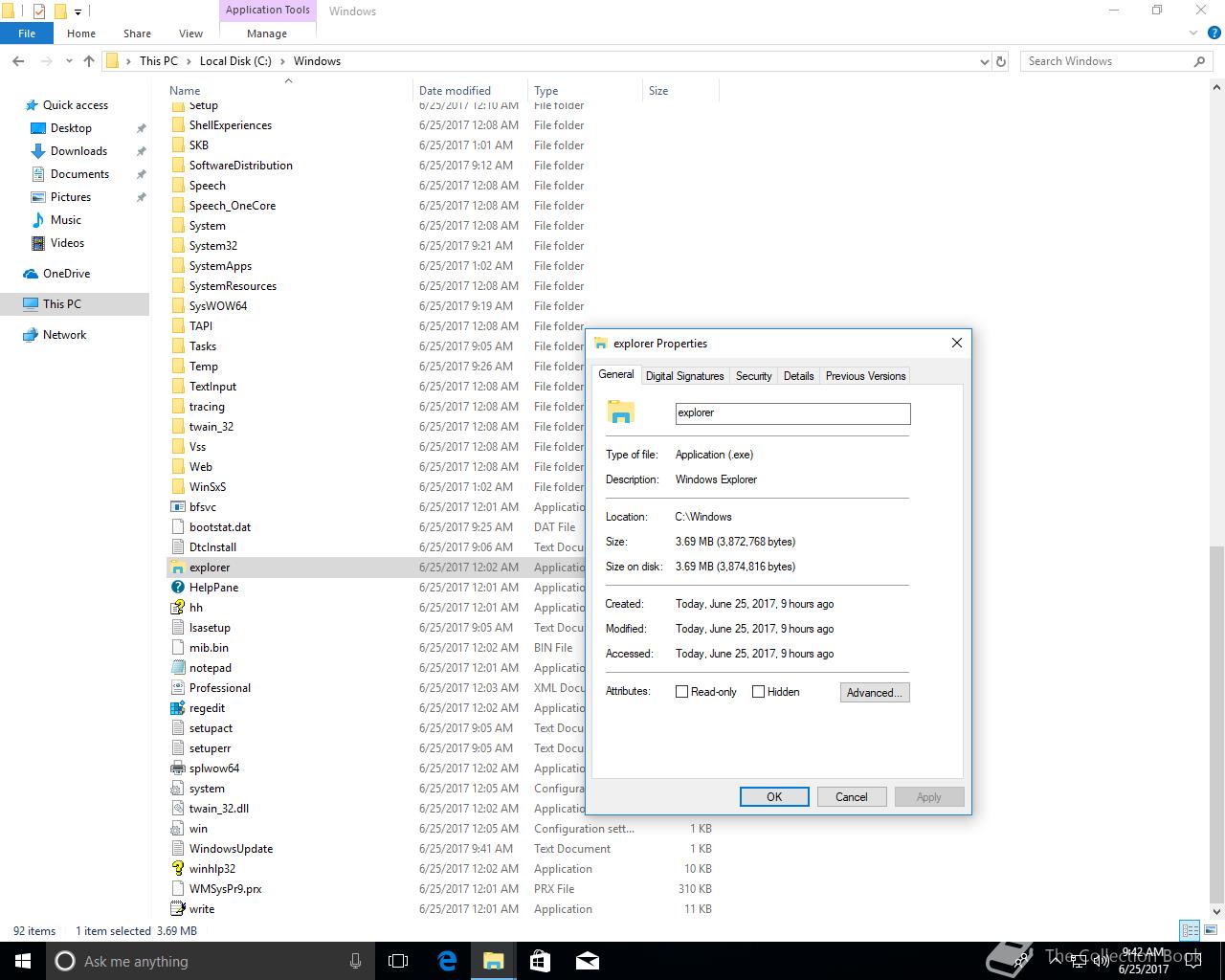Open Advanced attributes dialog
The image size is (1225, 980).
[875, 692]
